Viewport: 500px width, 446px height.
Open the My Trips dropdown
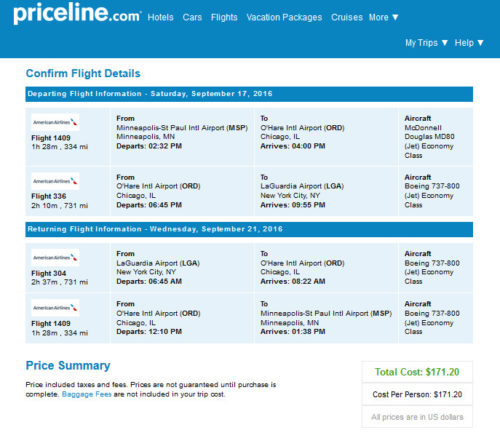pos(426,43)
